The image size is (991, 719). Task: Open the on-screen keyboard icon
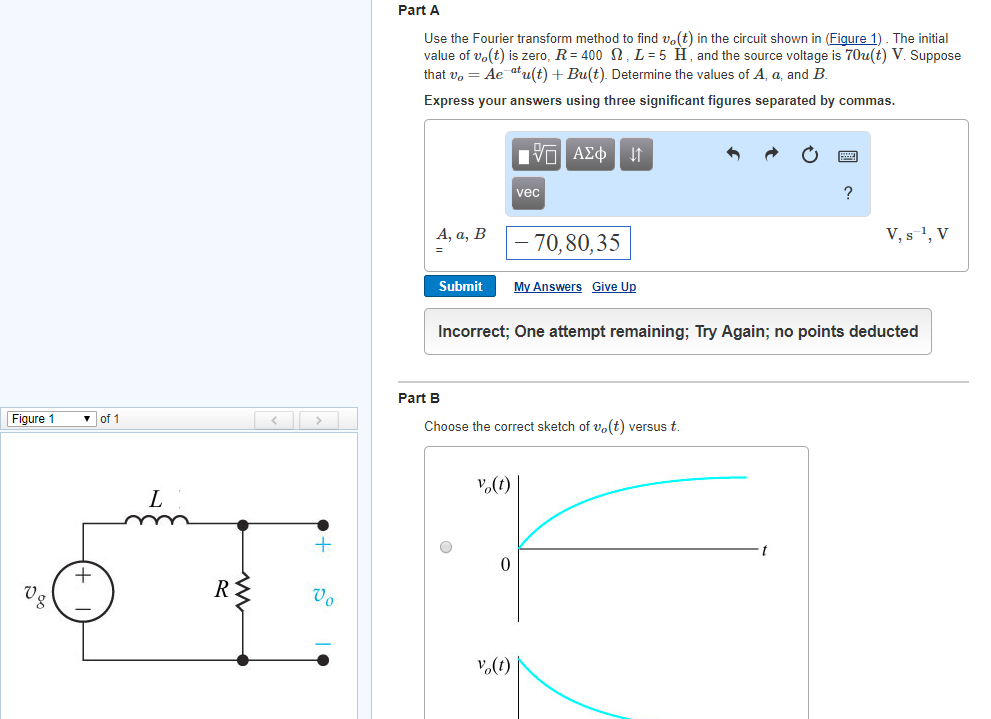(x=848, y=155)
